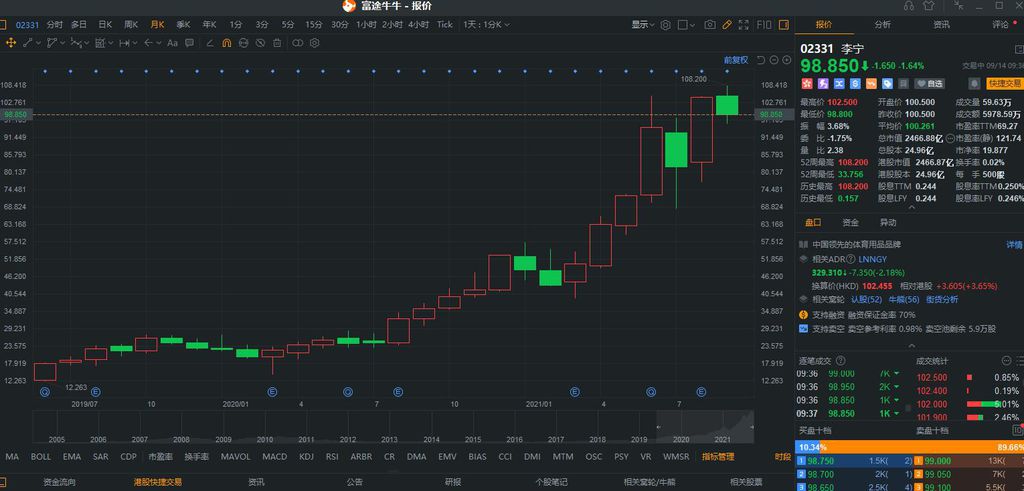Image resolution: width=1024 pixels, height=491 pixels.
Task: Click the price alert bell icon
Action: click(x=974, y=84)
